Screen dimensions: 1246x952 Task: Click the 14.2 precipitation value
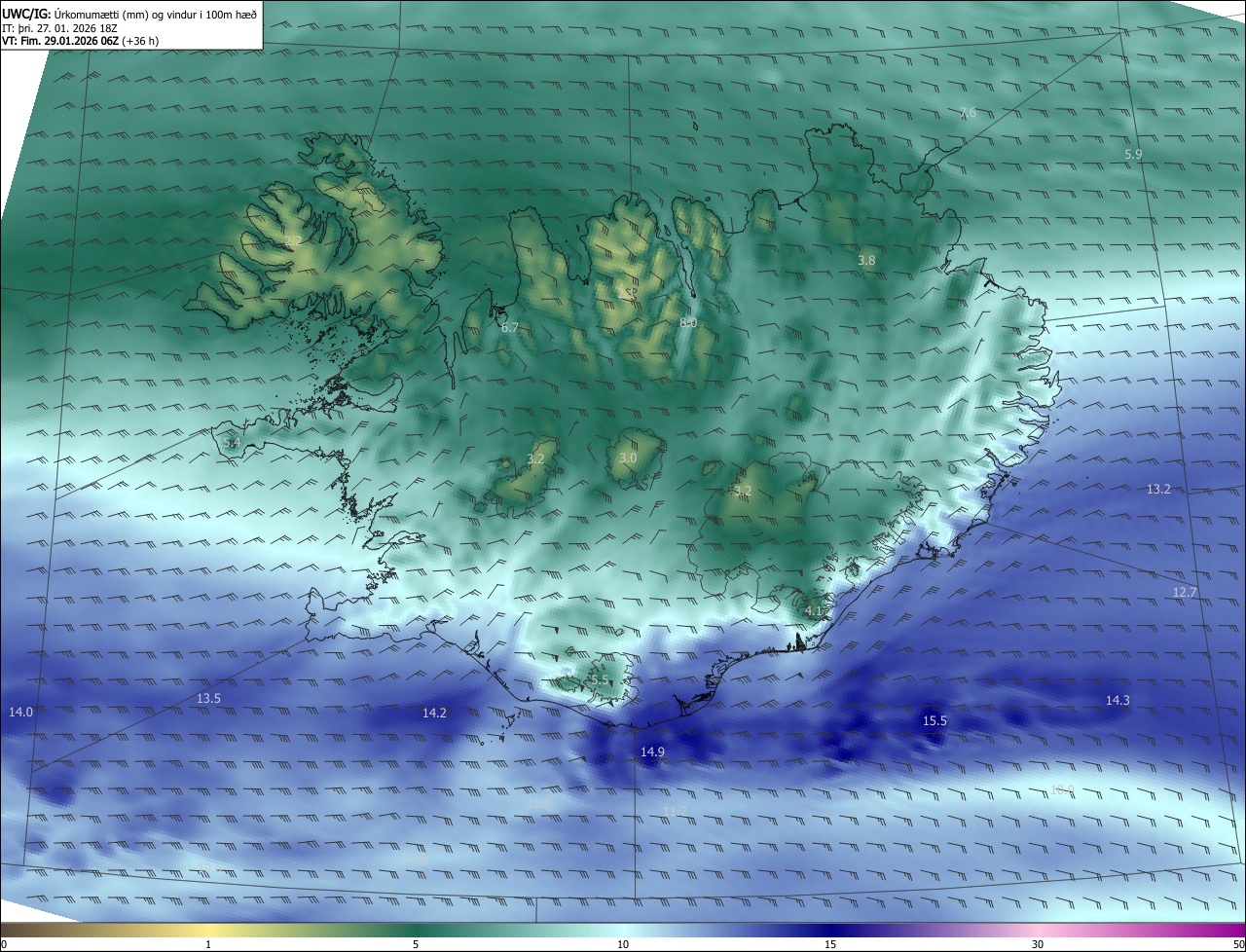434,714
